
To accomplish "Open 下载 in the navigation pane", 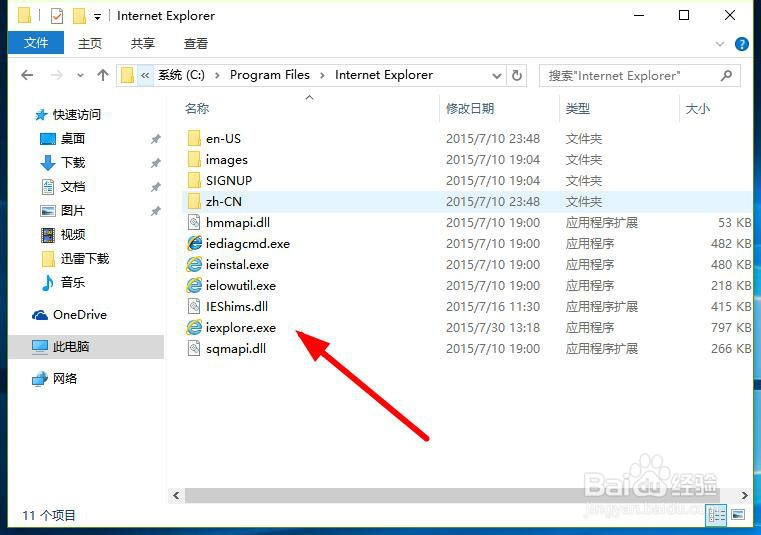I will 62,163.
